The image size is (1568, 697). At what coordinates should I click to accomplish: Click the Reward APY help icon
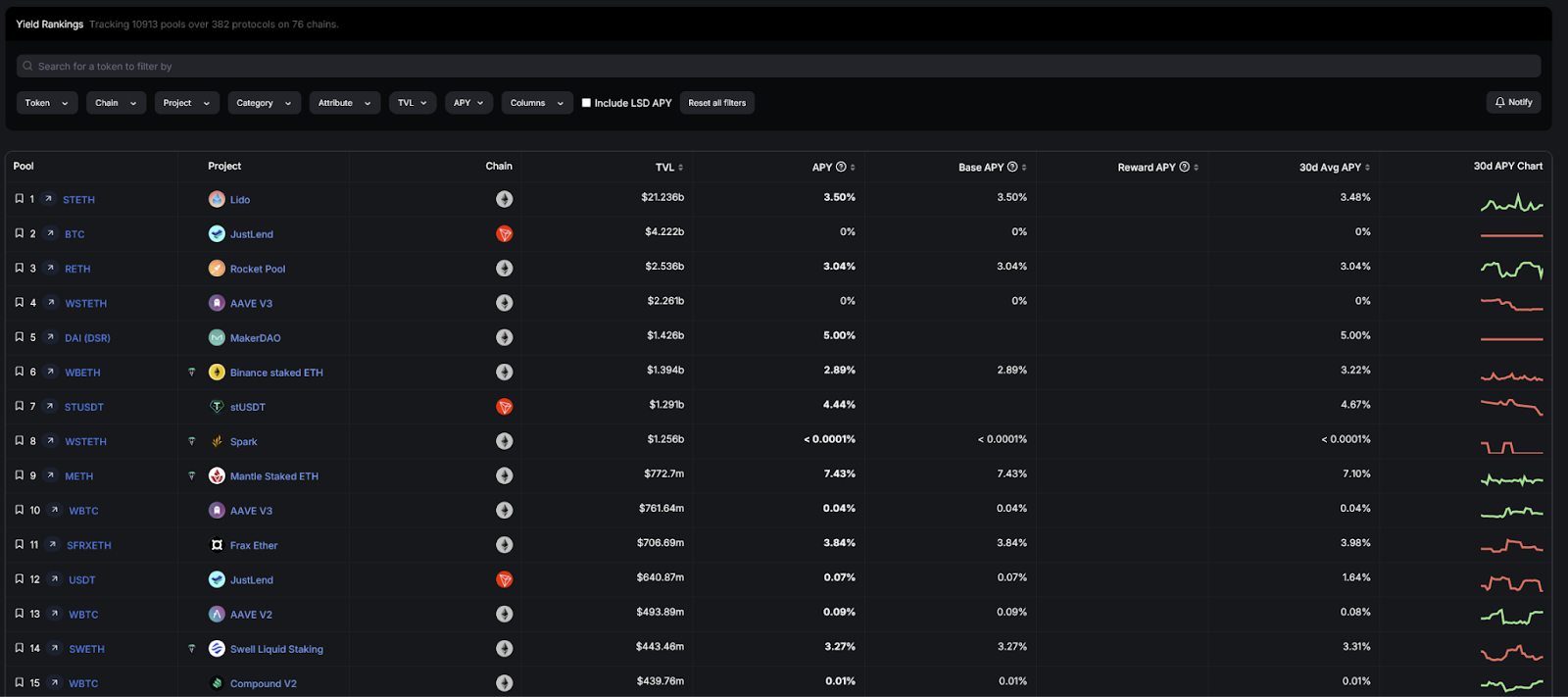pyautogui.click(x=1184, y=167)
